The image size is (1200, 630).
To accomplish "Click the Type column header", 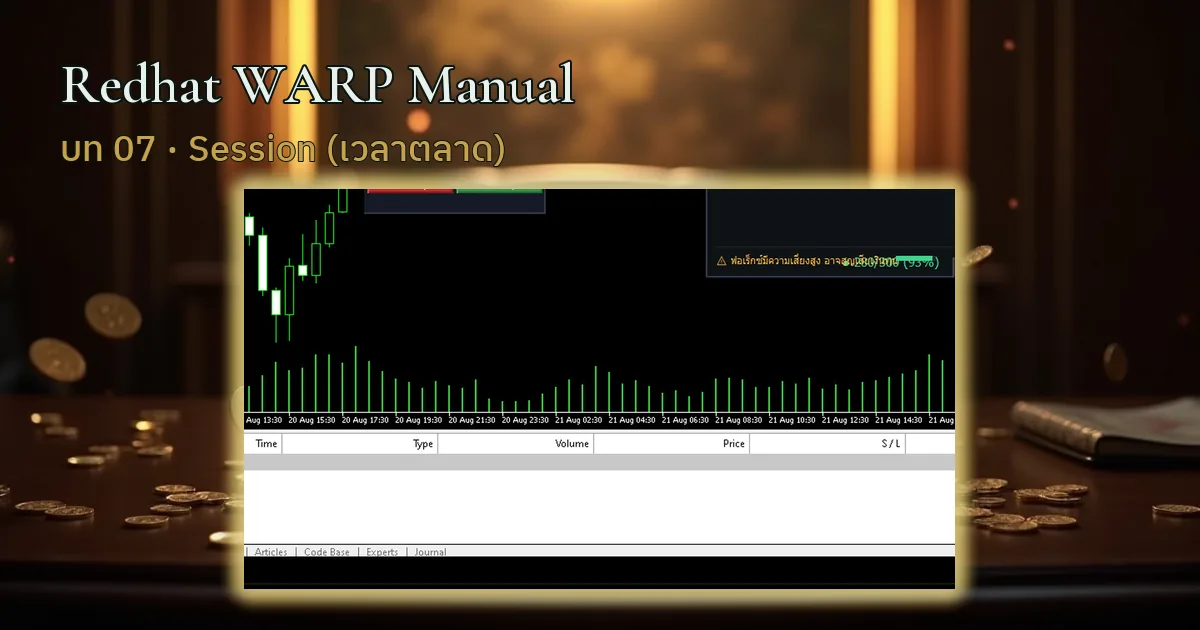I will pyautogui.click(x=360, y=444).
